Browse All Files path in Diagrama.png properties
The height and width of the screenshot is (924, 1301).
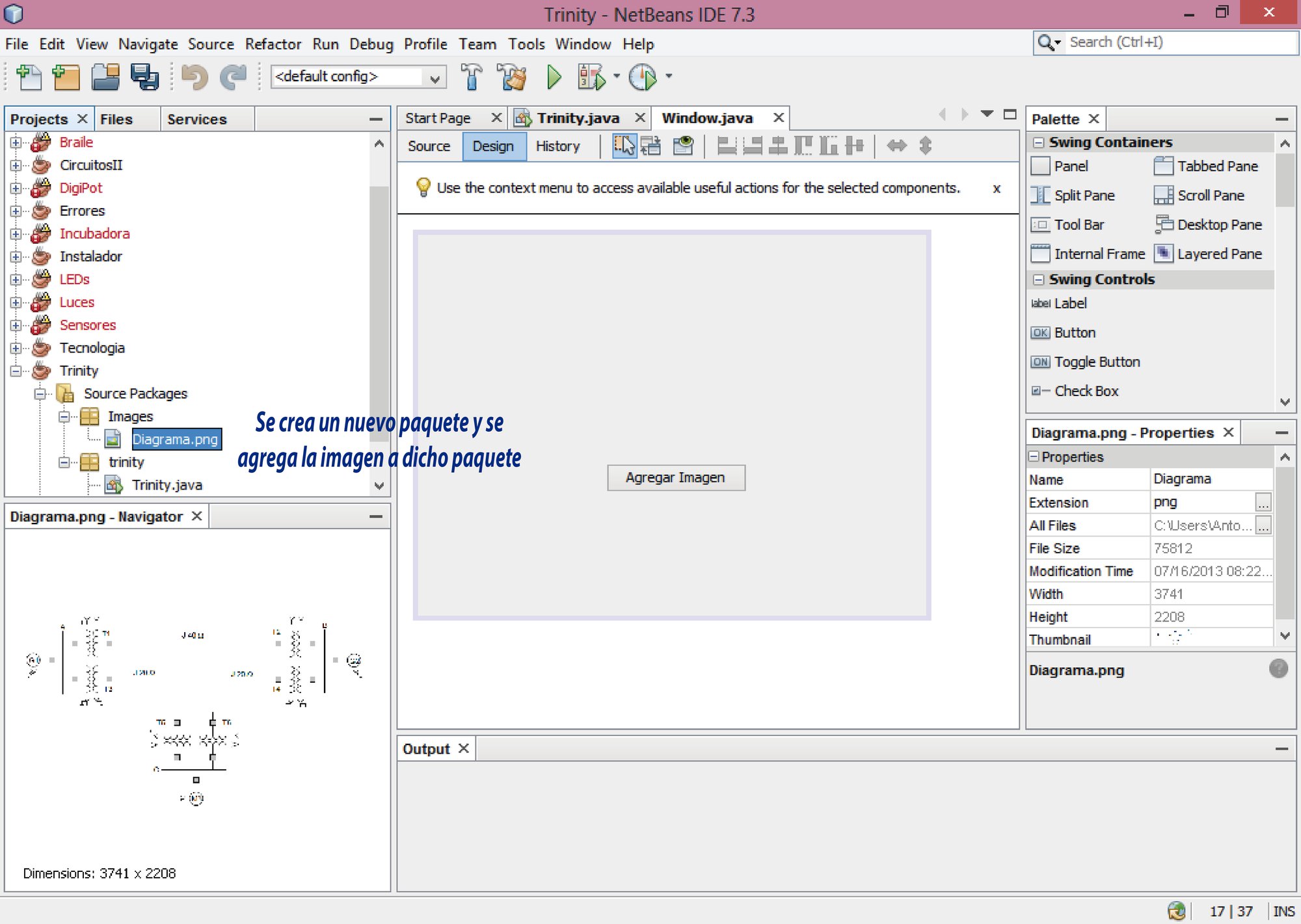pyautogui.click(x=1263, y=525)
